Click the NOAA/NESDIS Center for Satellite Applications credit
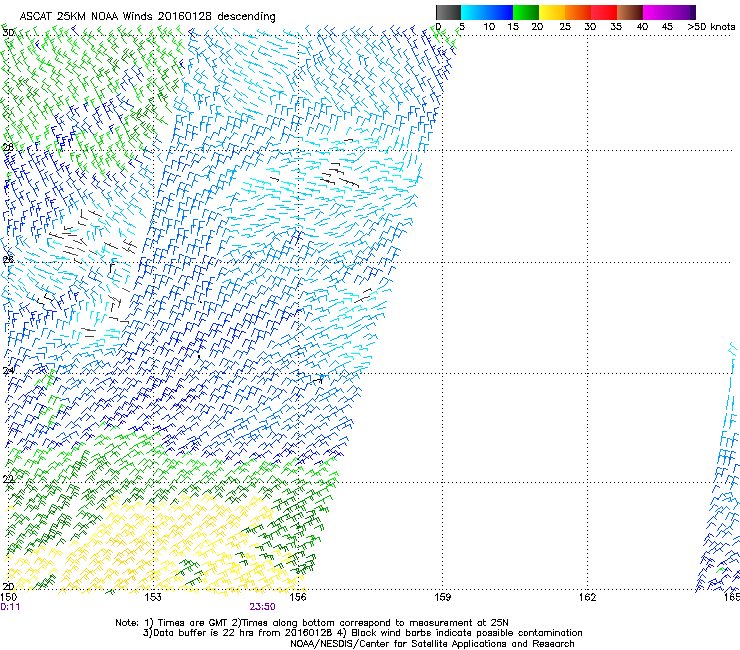Image resolution: width=740 pixels, height=650 pixels. tap(432, 644)
